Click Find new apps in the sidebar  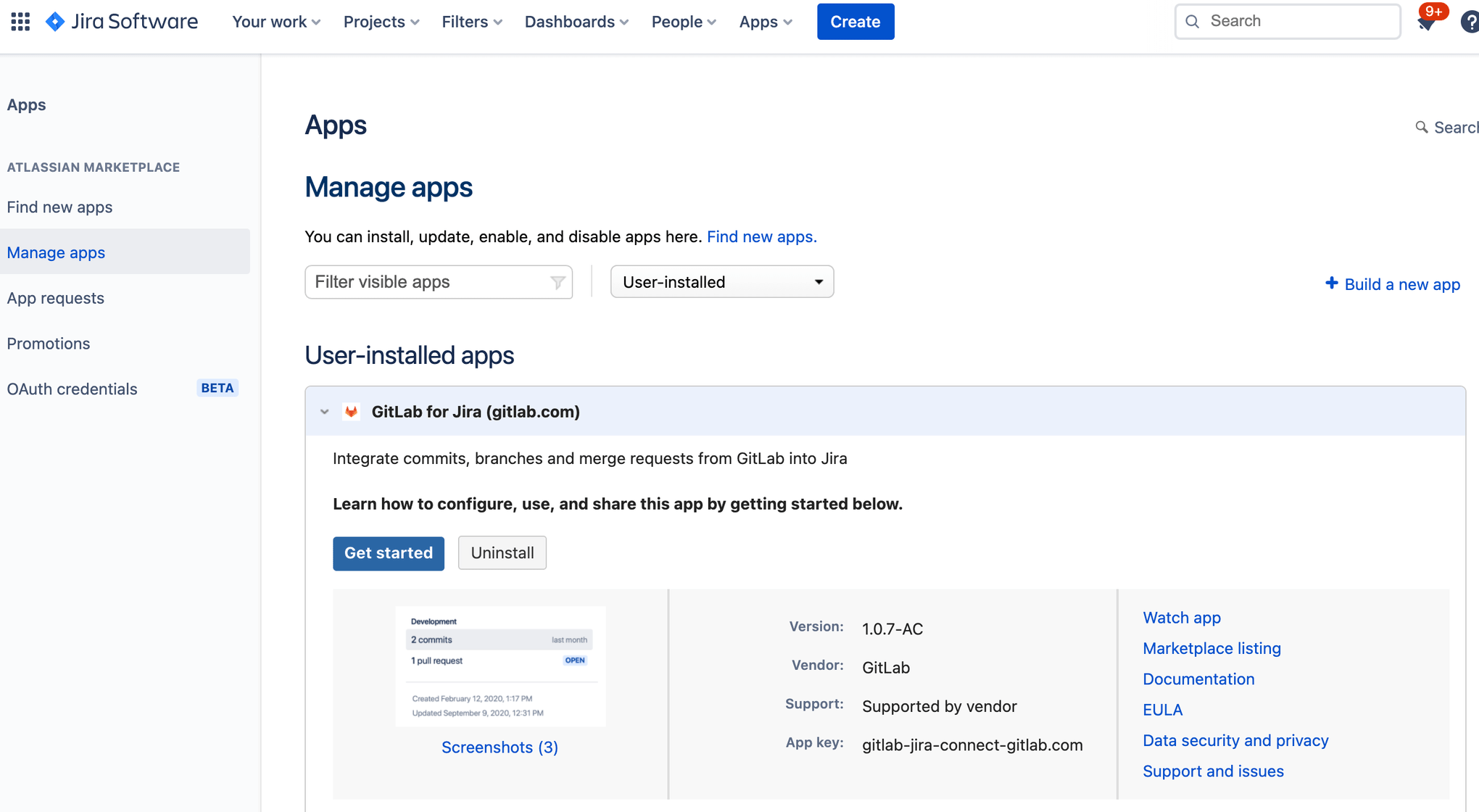[x=60, y=206]
